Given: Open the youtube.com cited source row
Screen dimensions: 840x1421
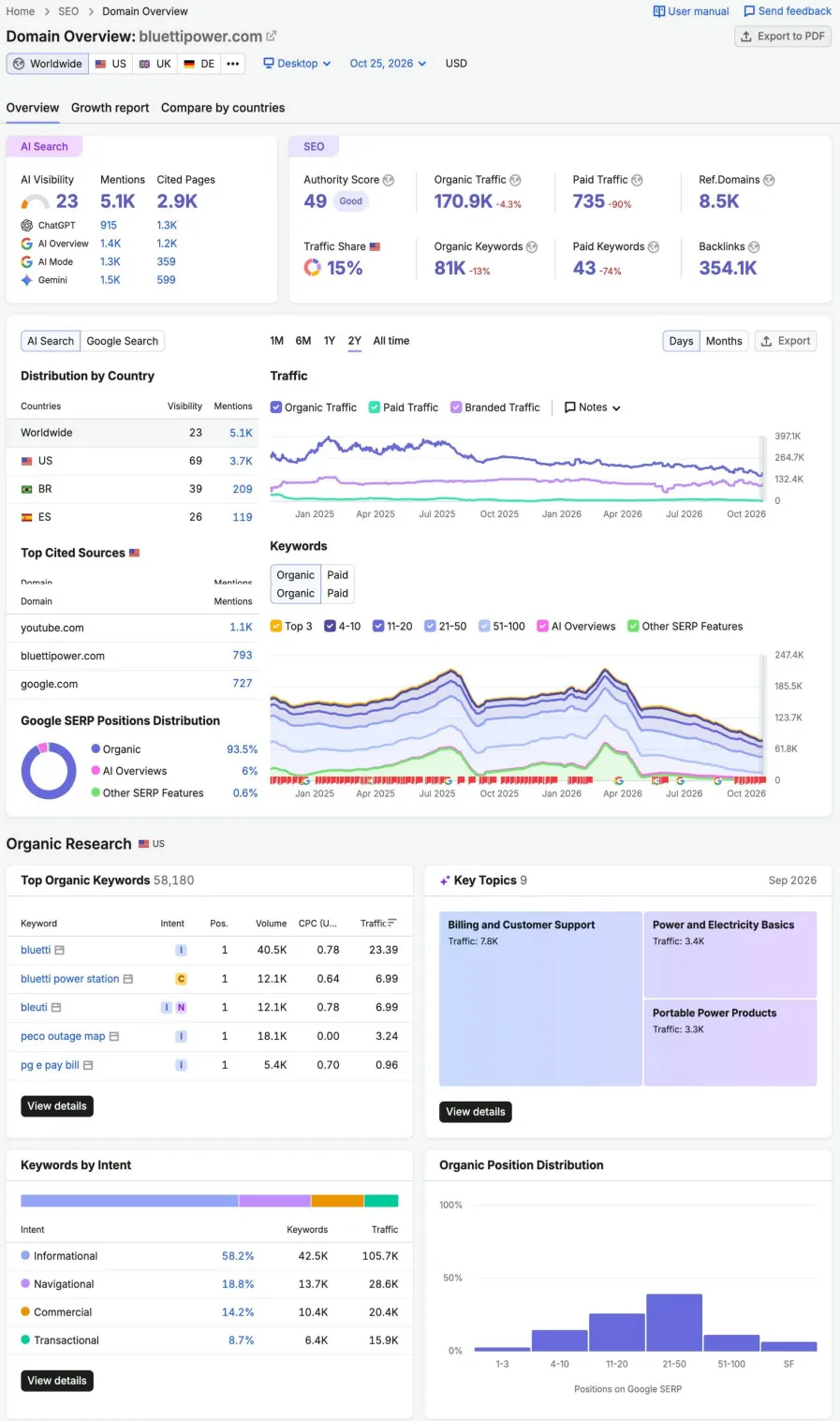Looking at the screenshot, I should point(137,628).
